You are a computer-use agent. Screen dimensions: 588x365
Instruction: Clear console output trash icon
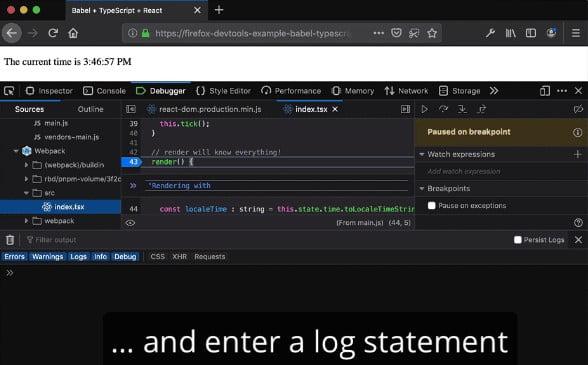click(10, 240)
